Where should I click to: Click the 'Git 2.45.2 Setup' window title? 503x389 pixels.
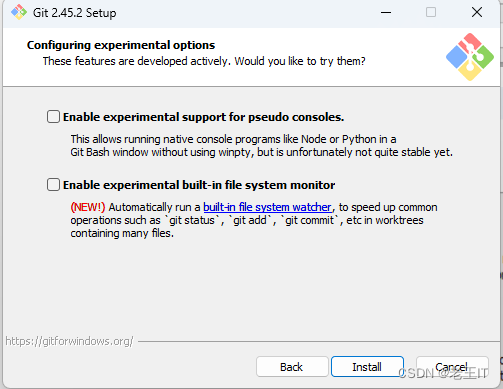[75, 13]
